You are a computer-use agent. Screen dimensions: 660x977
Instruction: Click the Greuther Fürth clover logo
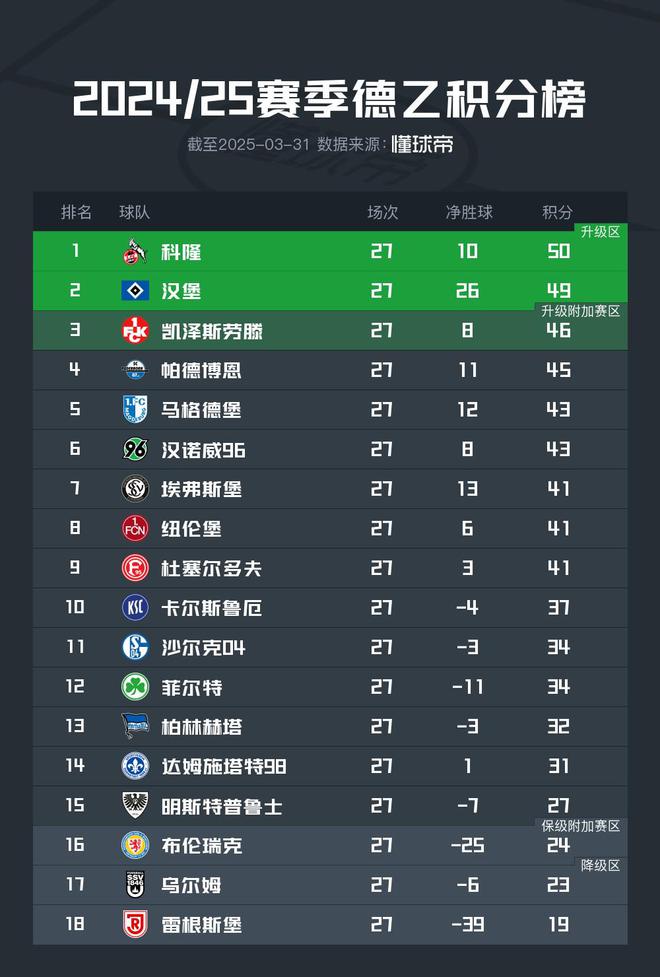pyautogui.click(x=134, y=687)
